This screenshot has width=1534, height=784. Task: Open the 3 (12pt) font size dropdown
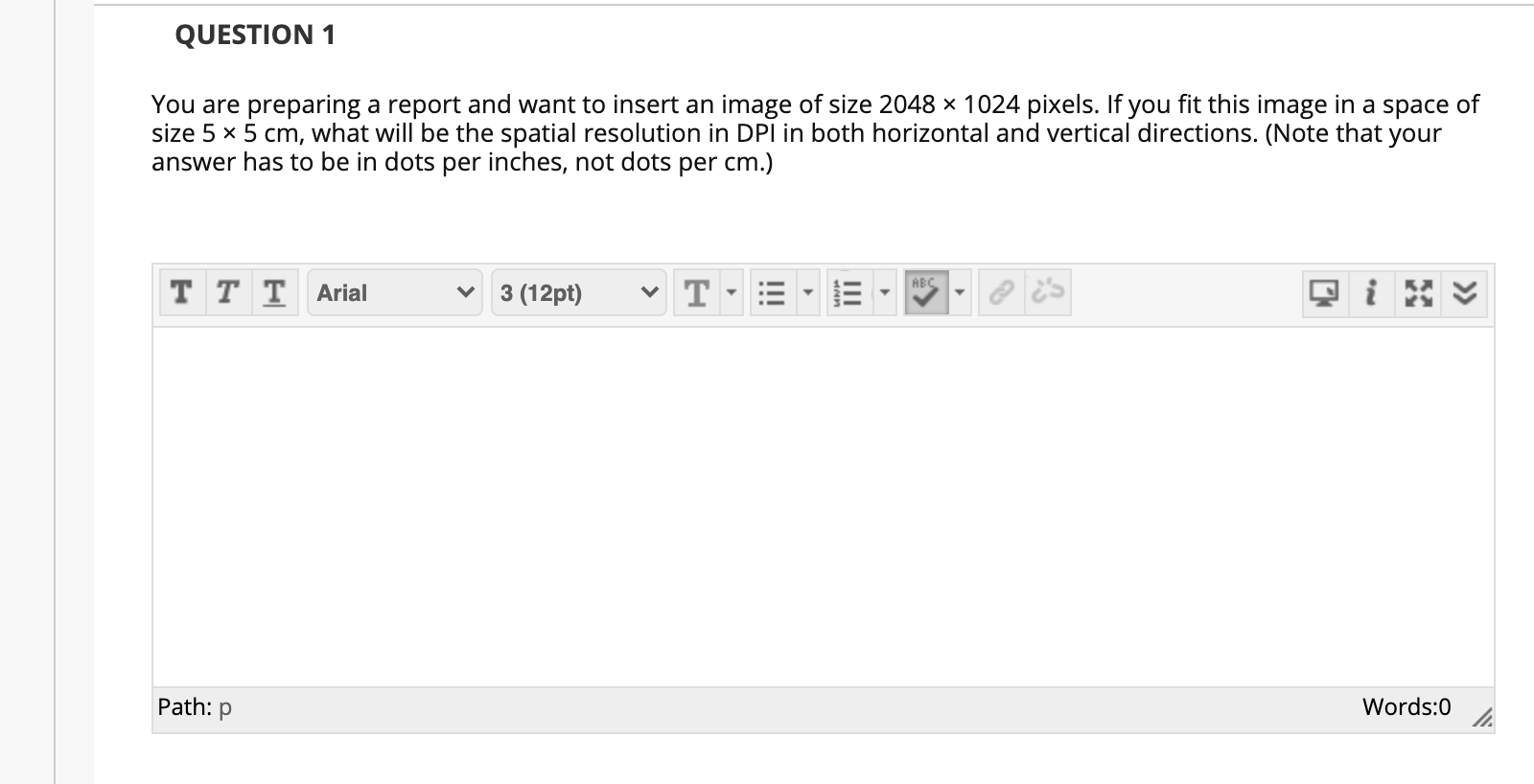tap(578, 292)
